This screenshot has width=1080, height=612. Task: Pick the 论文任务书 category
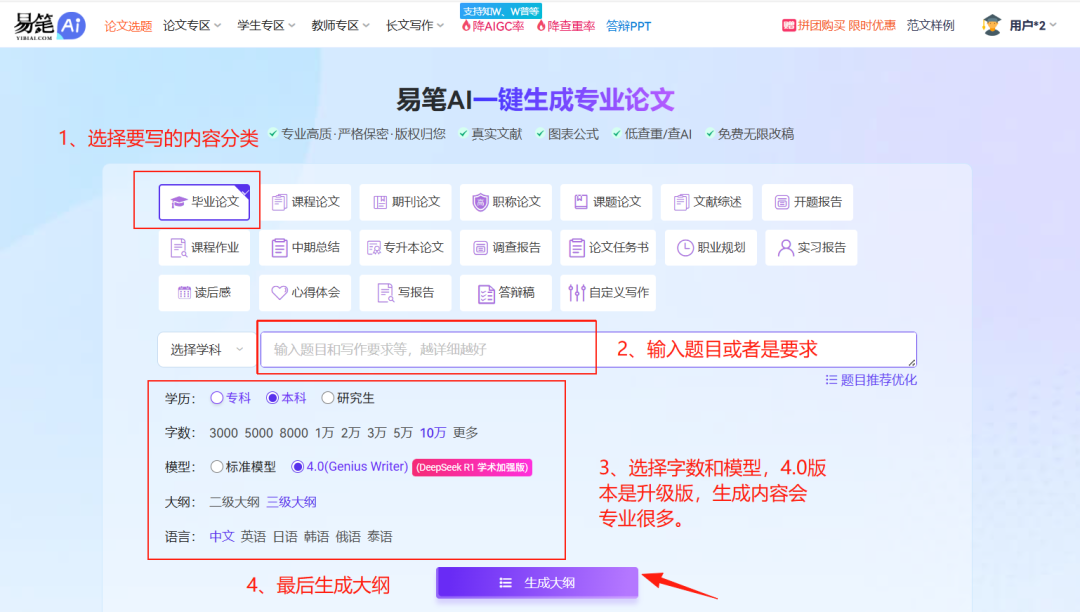coord(608,247)
